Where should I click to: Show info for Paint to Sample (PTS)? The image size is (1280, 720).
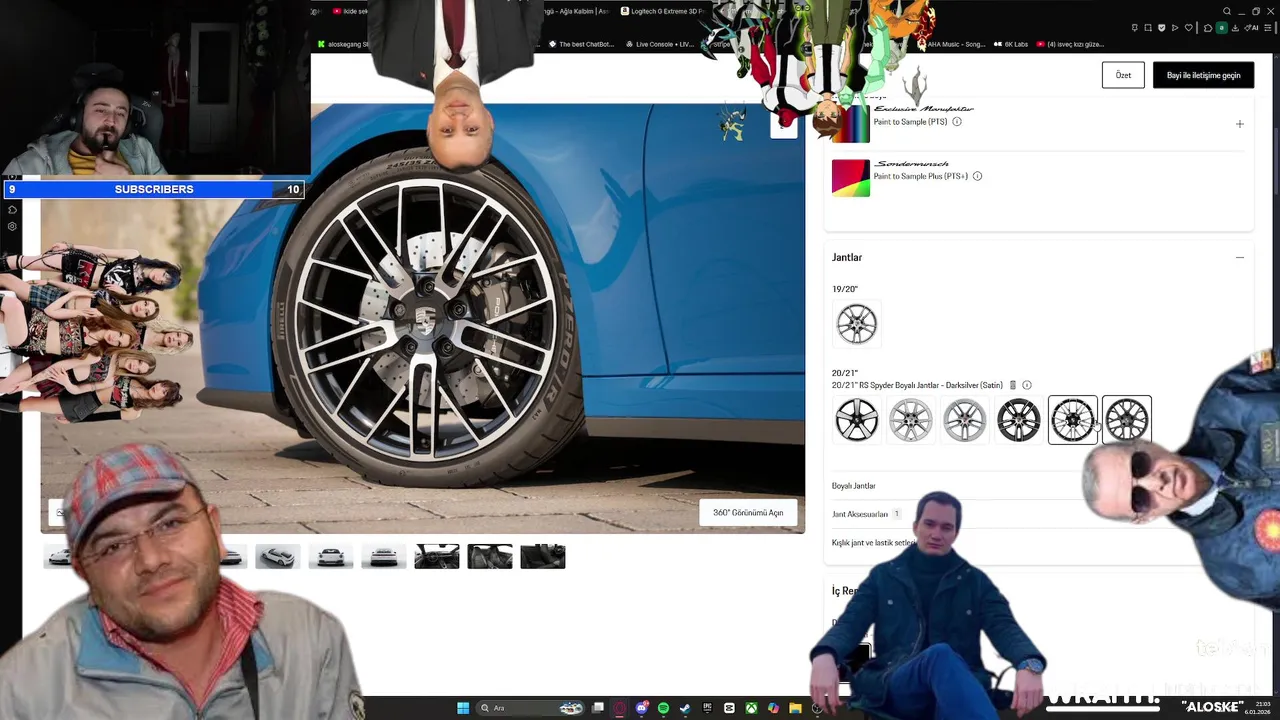pyautogui.click(x=957, y=122)
